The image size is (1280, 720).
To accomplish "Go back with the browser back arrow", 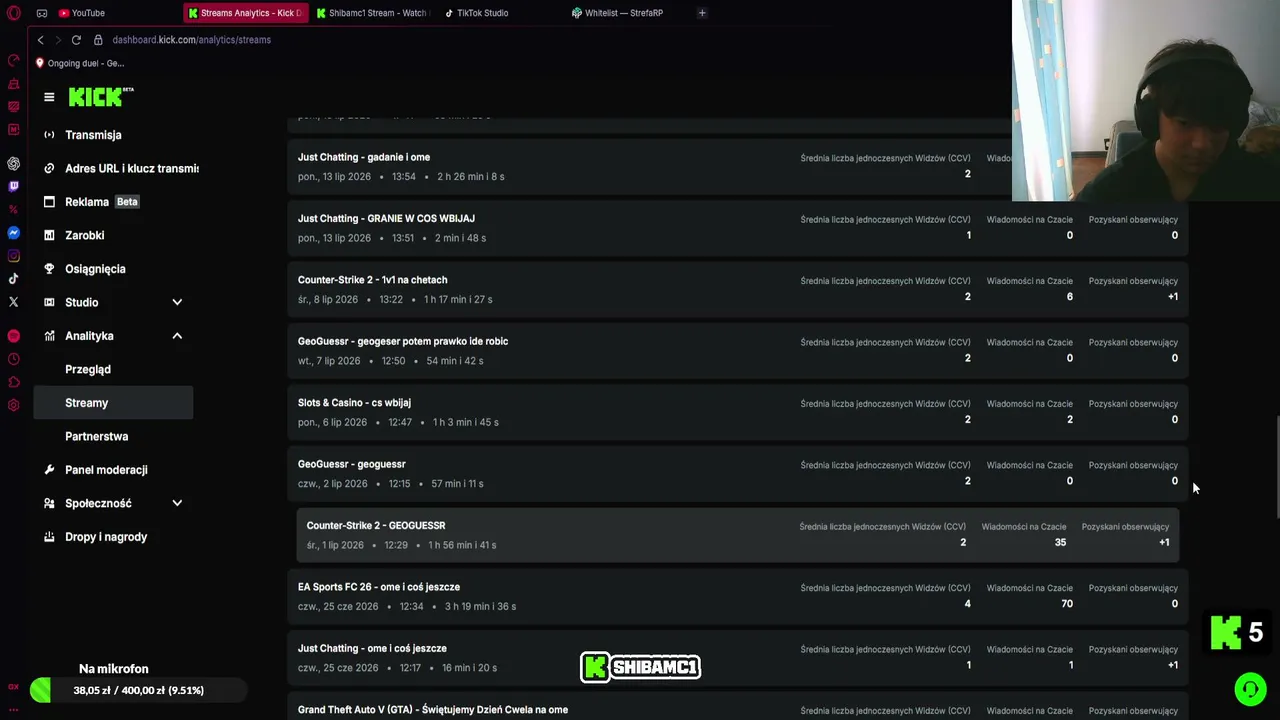I will tap(40, 40).
